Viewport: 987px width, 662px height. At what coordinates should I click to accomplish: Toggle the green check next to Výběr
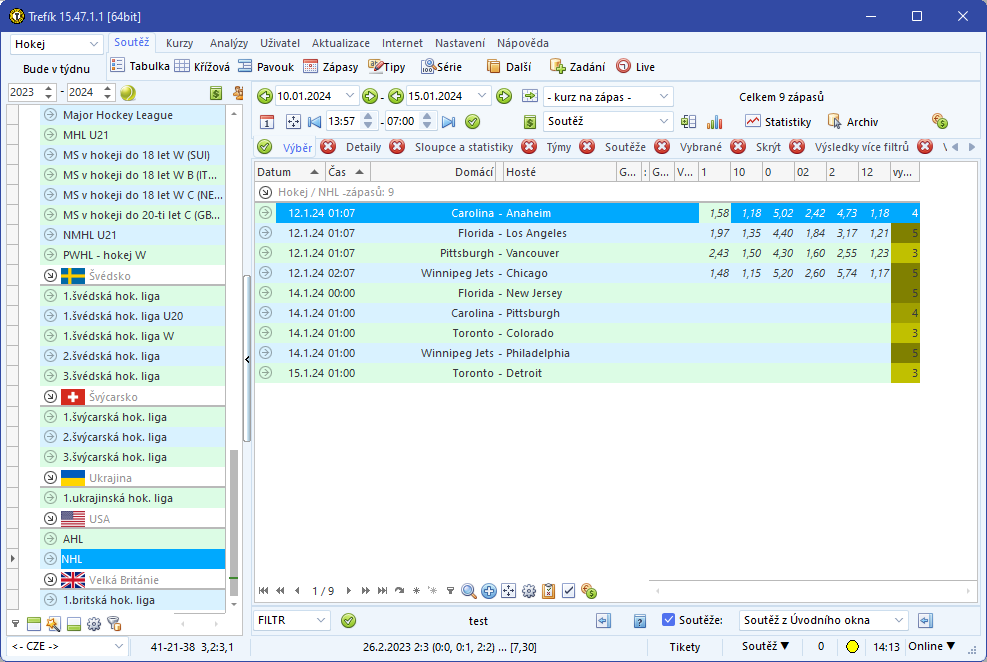tap(264, 147)
